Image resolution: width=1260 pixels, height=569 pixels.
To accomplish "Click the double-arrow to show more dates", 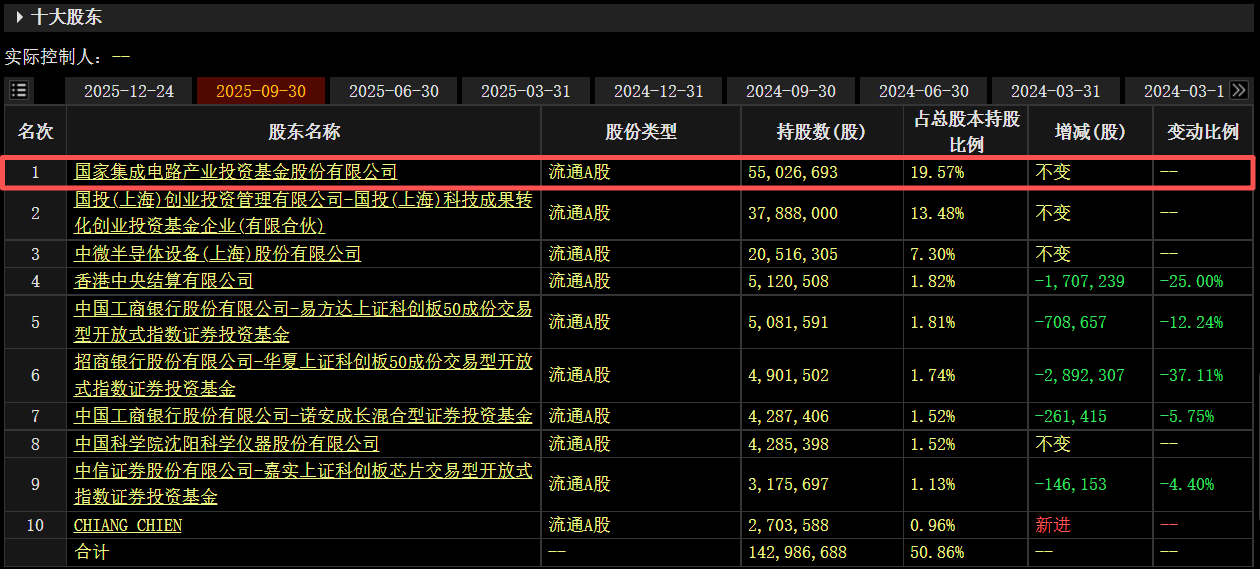I will coord(1239,90).
